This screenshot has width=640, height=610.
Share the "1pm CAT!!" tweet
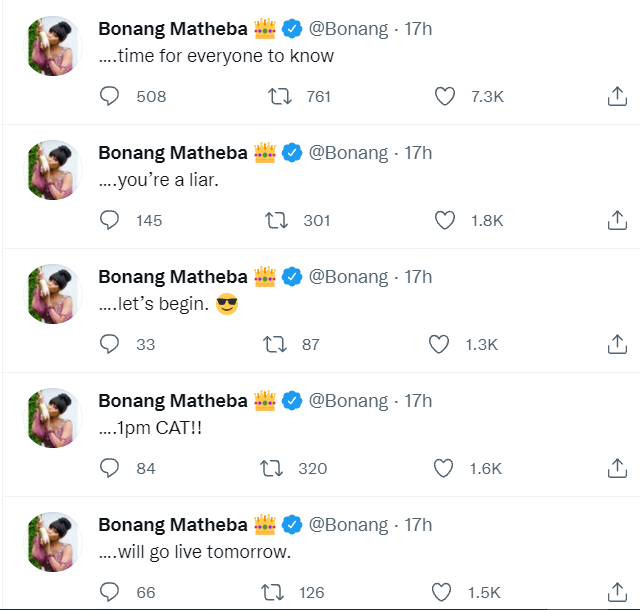coord(617,468)
